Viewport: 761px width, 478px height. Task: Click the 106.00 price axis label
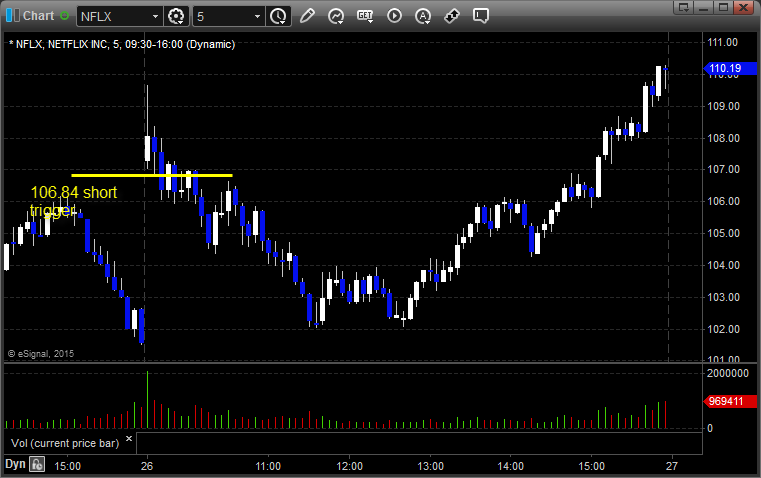(x=723, y=201)
